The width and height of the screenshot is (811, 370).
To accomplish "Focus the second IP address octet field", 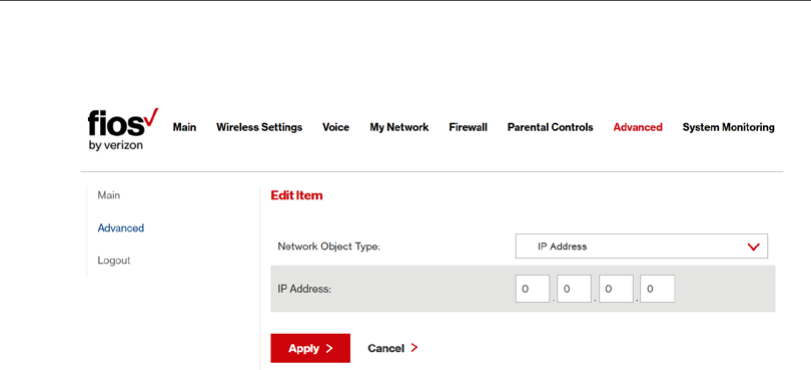I will (574, 289).
